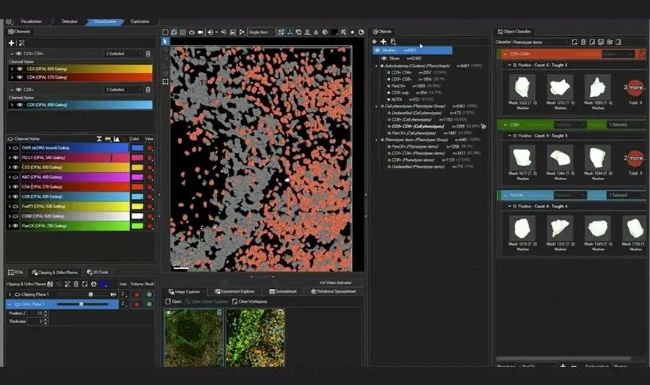The height and width of the screenshot is (385, 650).
Task: Select the second image thumbnail in Image Explorer
Action: click(255, 338)
